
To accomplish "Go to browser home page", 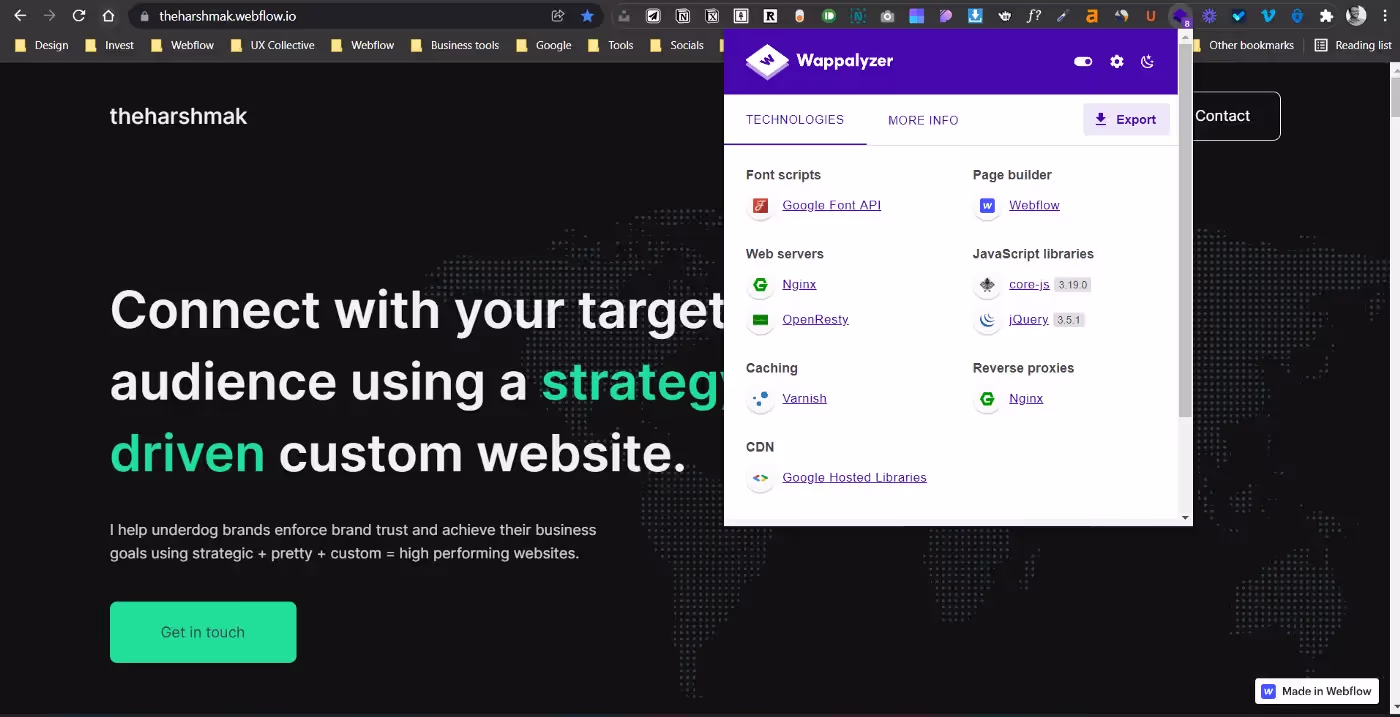I will tap(108, 16).
